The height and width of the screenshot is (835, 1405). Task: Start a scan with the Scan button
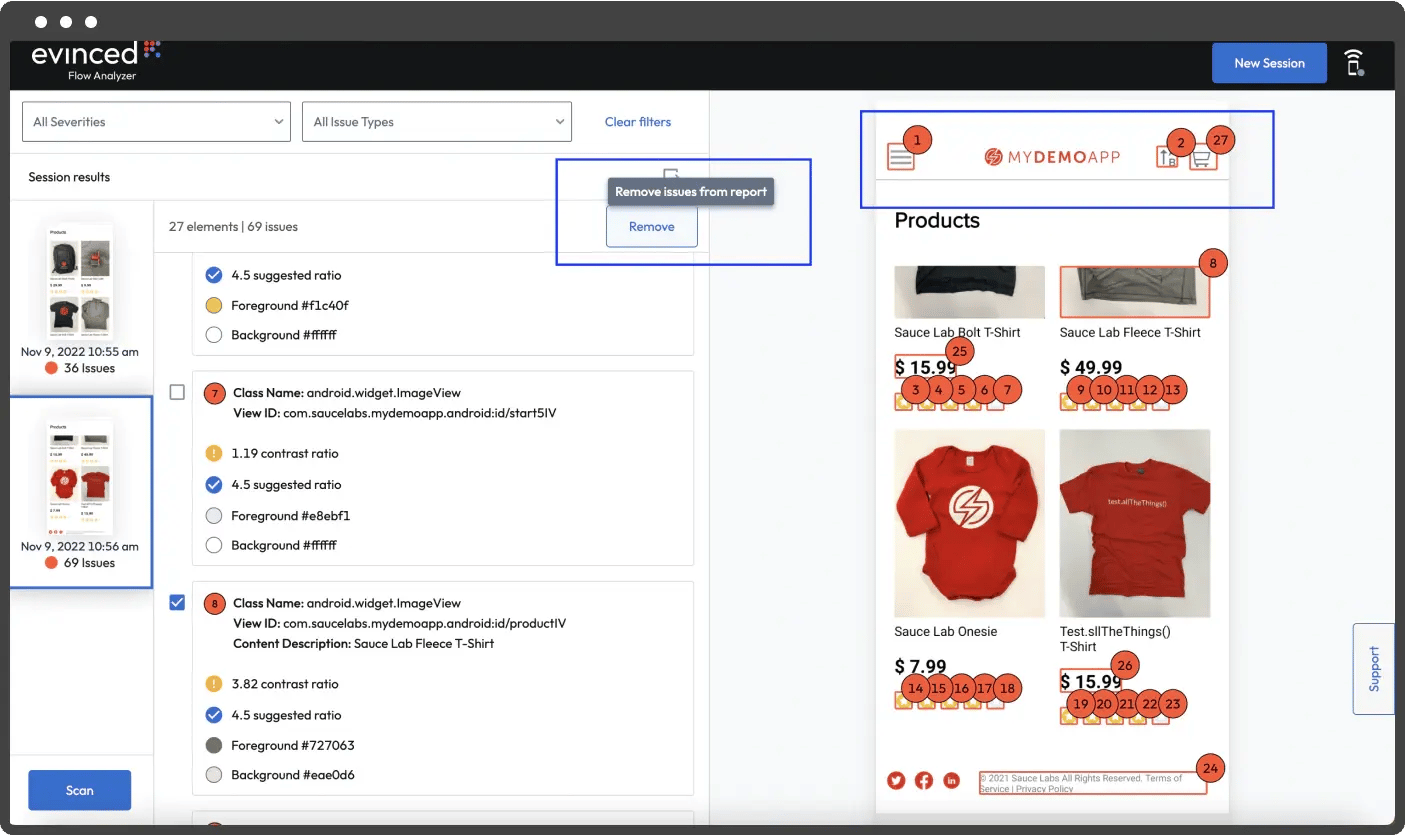pyautogui.click(x=80, y=790)
